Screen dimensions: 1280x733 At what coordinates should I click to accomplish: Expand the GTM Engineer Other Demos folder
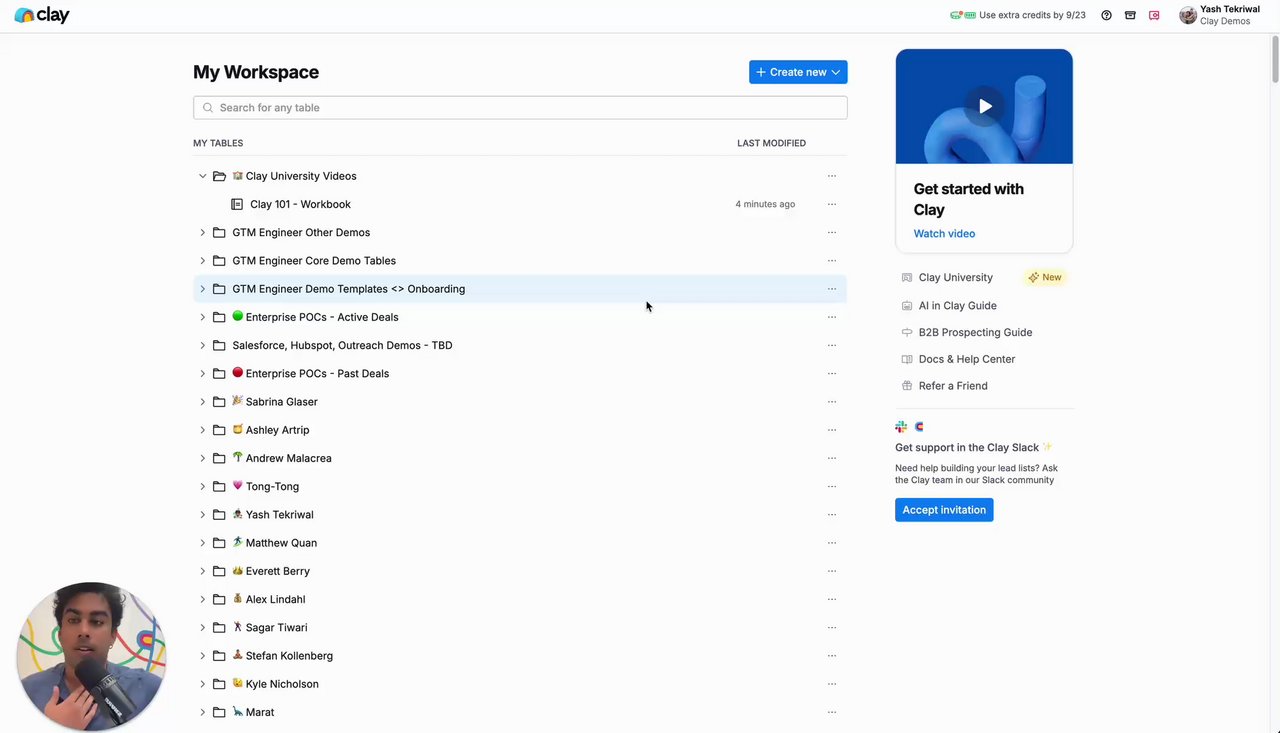point(202,232)
